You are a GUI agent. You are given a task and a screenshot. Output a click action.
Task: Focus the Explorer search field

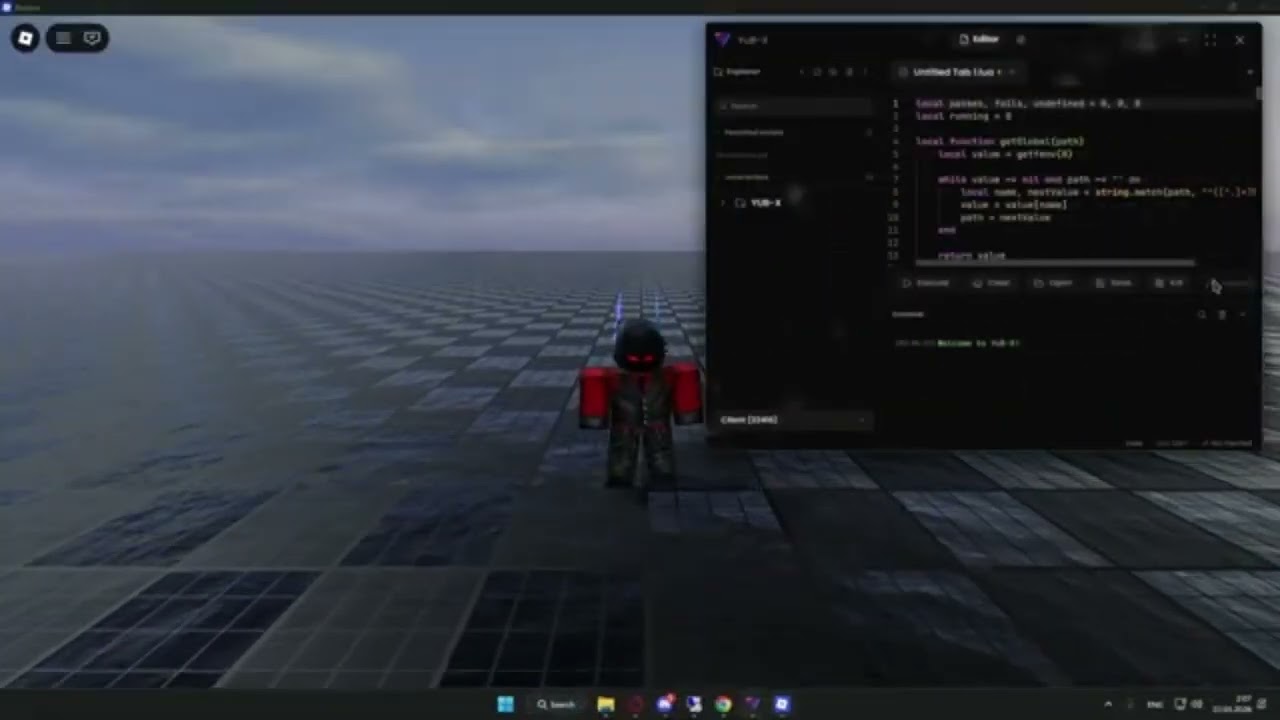coord(795,106)
